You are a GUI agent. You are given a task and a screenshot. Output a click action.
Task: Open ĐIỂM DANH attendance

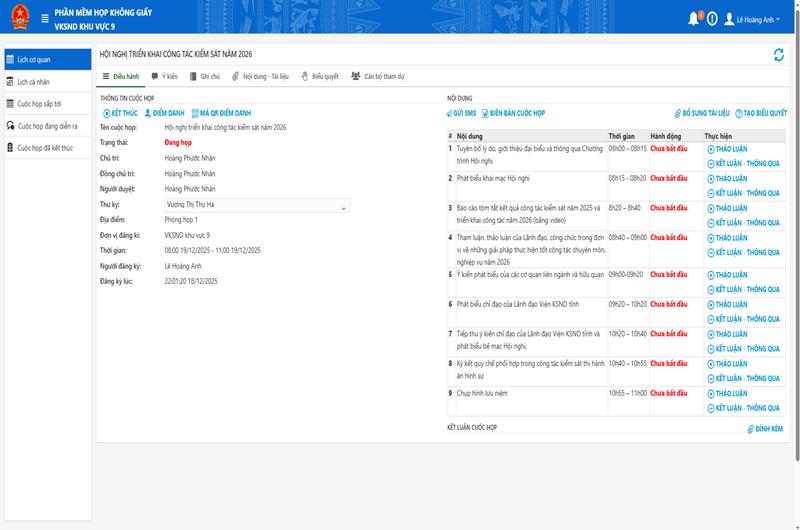click(x=165, y=113)
